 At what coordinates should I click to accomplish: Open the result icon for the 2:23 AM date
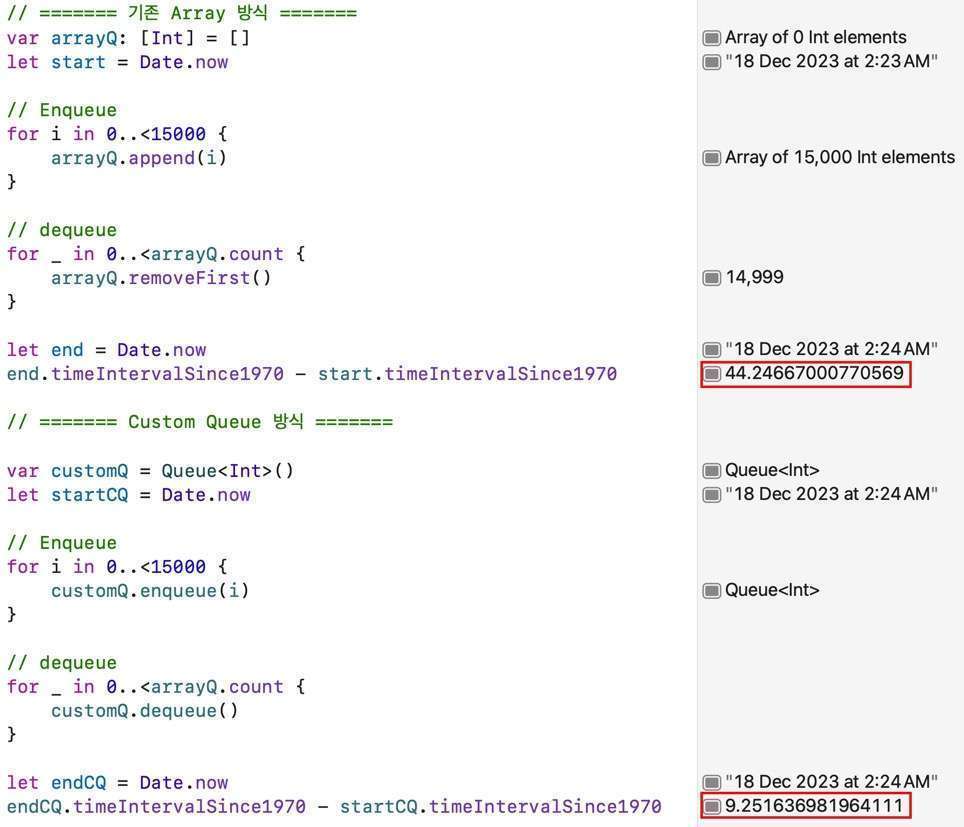click(712, 62)
